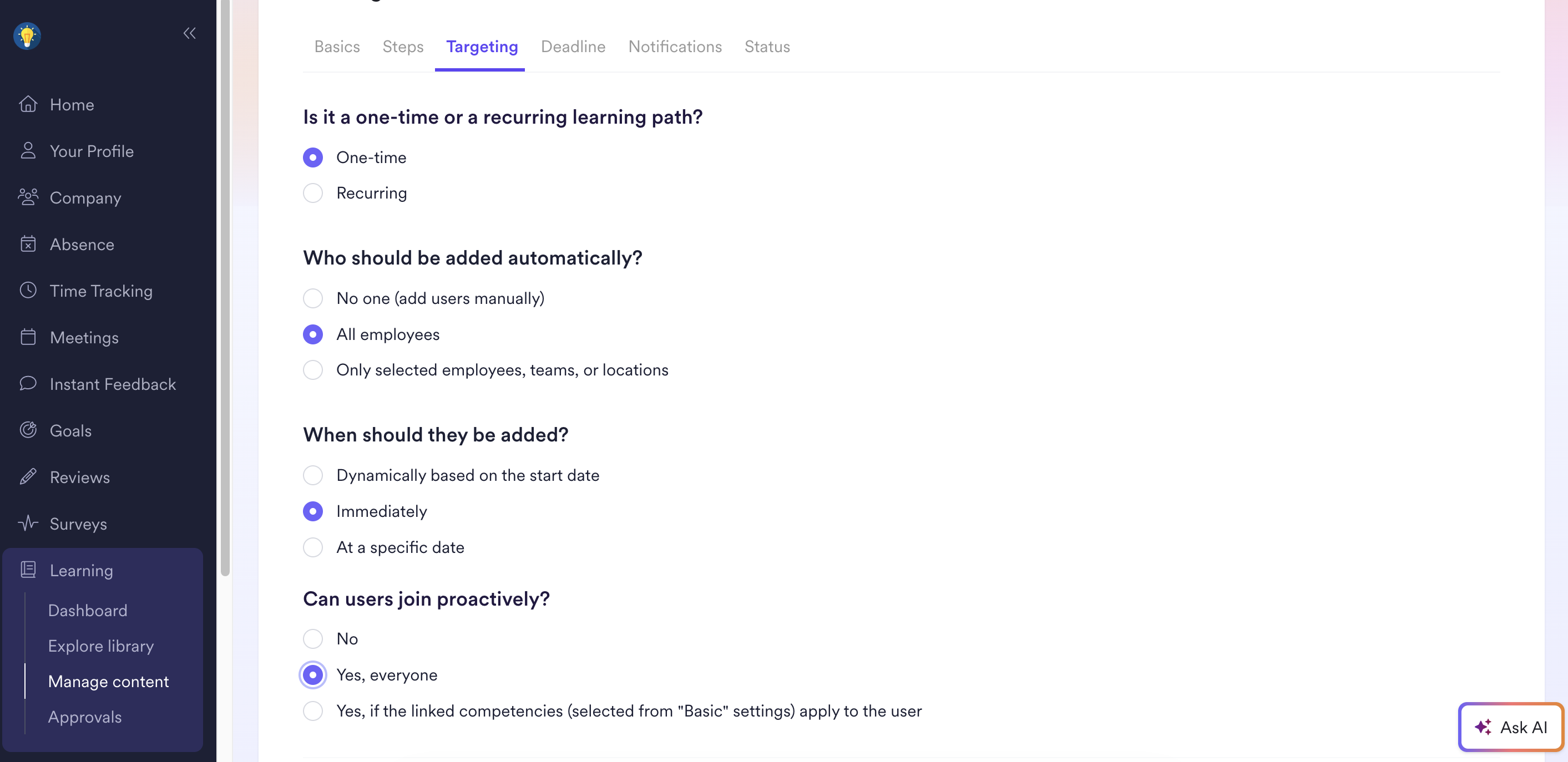Switch to the Deadline tab
The image size is (1568, 762).
573,47
